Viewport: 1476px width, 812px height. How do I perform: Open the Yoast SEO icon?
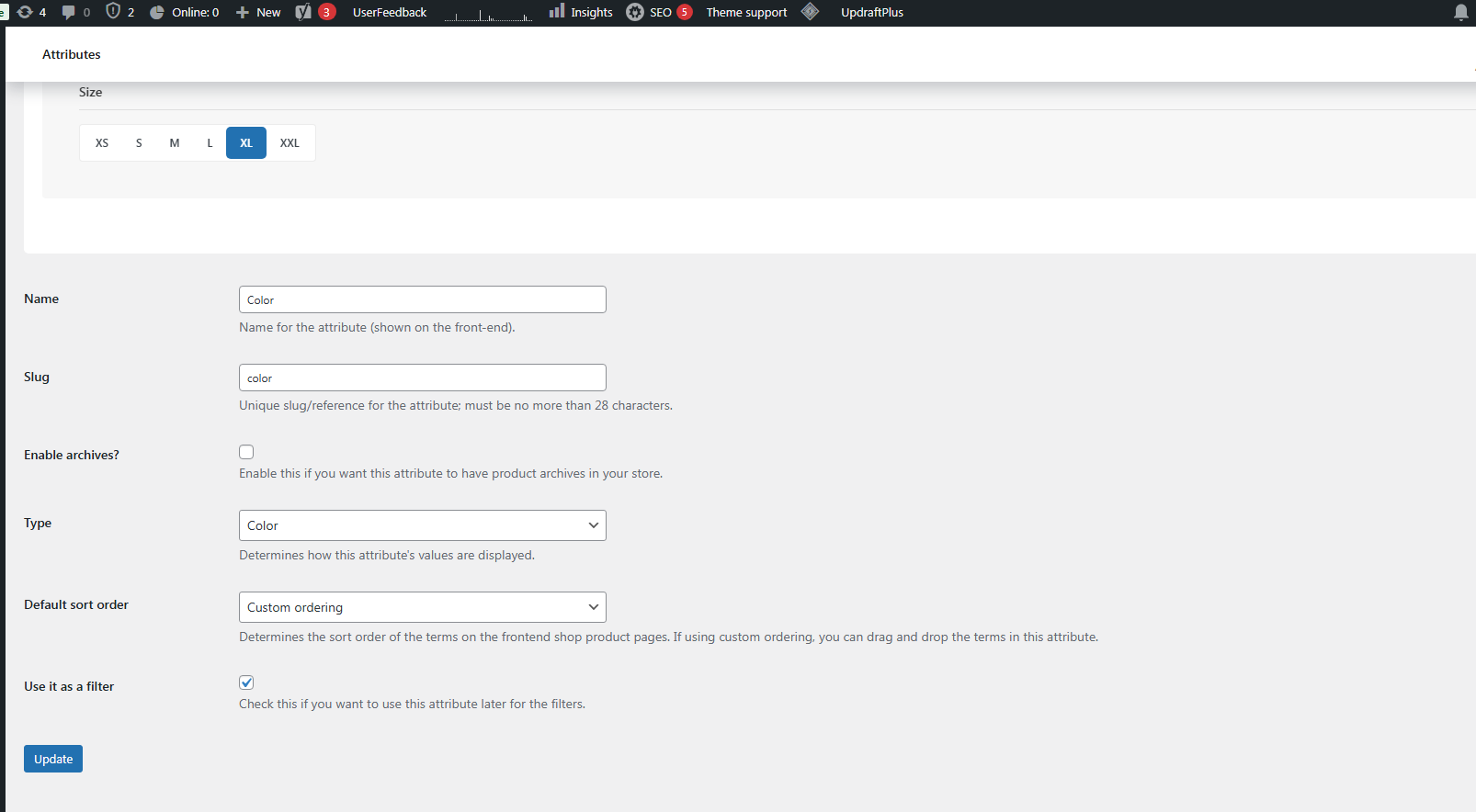303,12
